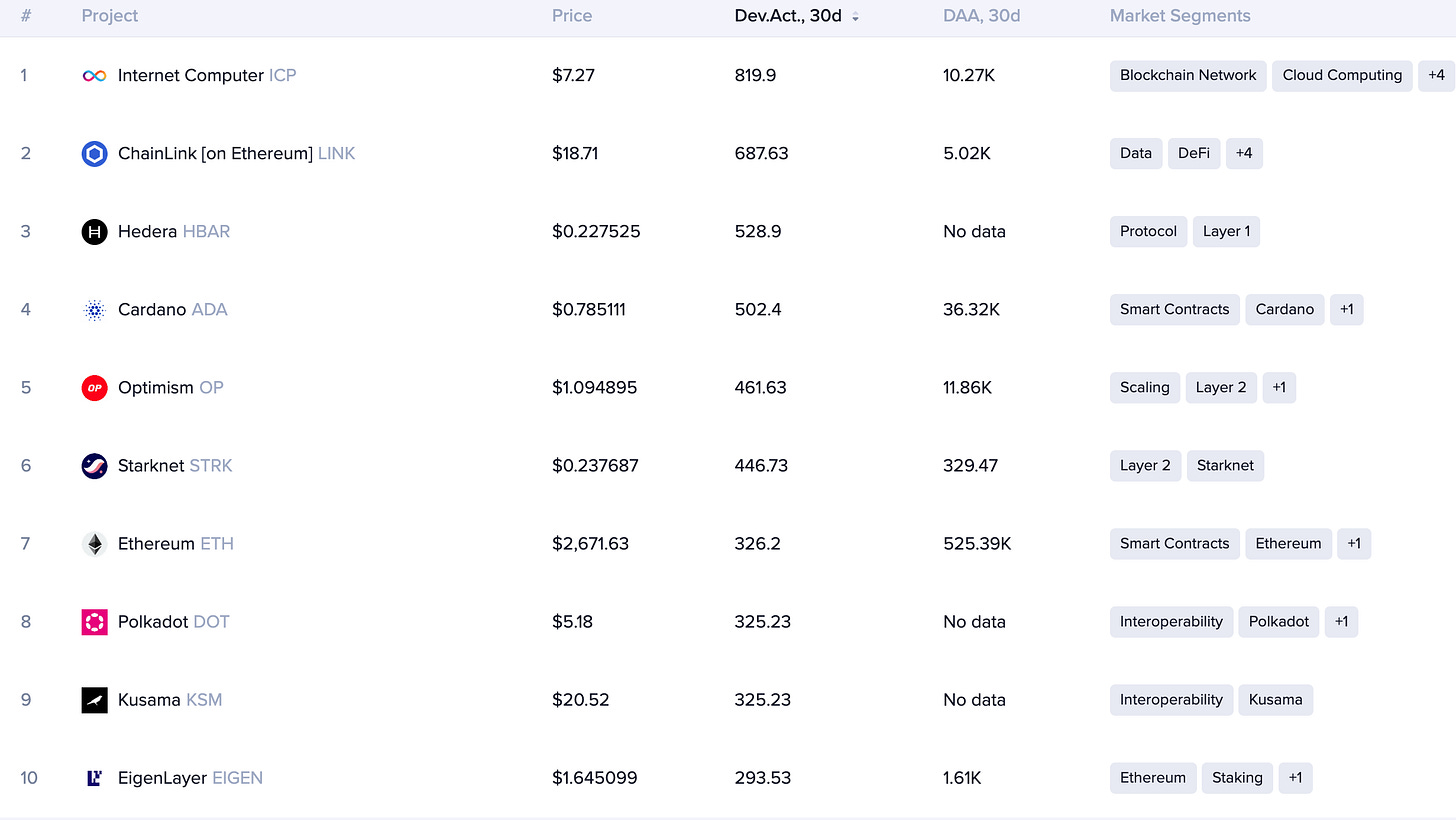Screen dimensions: 1456x820
Task: Select Layer 2 tag in Optimism row
Action: tap(1221, 388)
